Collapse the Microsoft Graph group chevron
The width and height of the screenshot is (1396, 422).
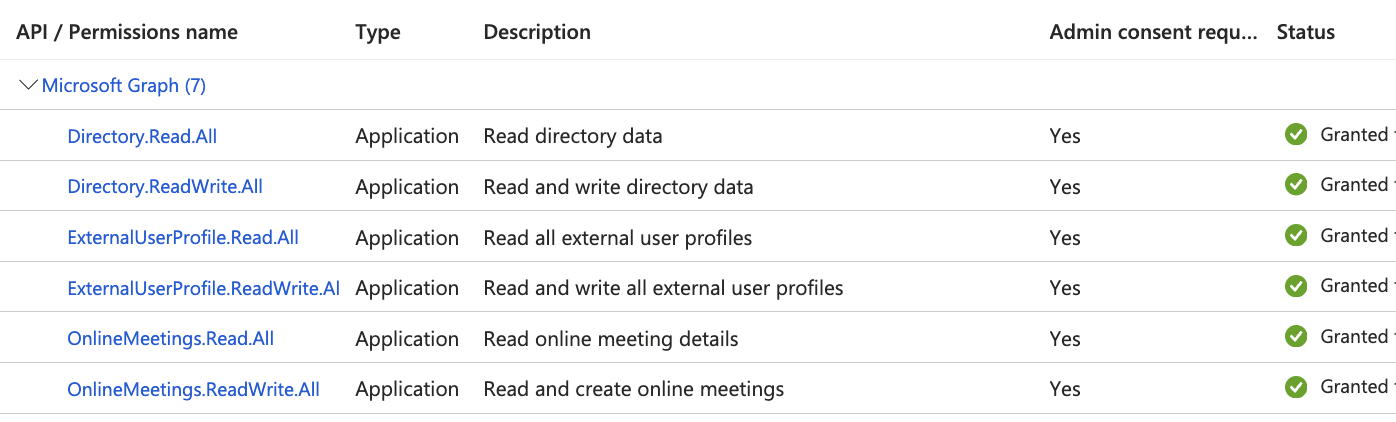tap(29, 86)
